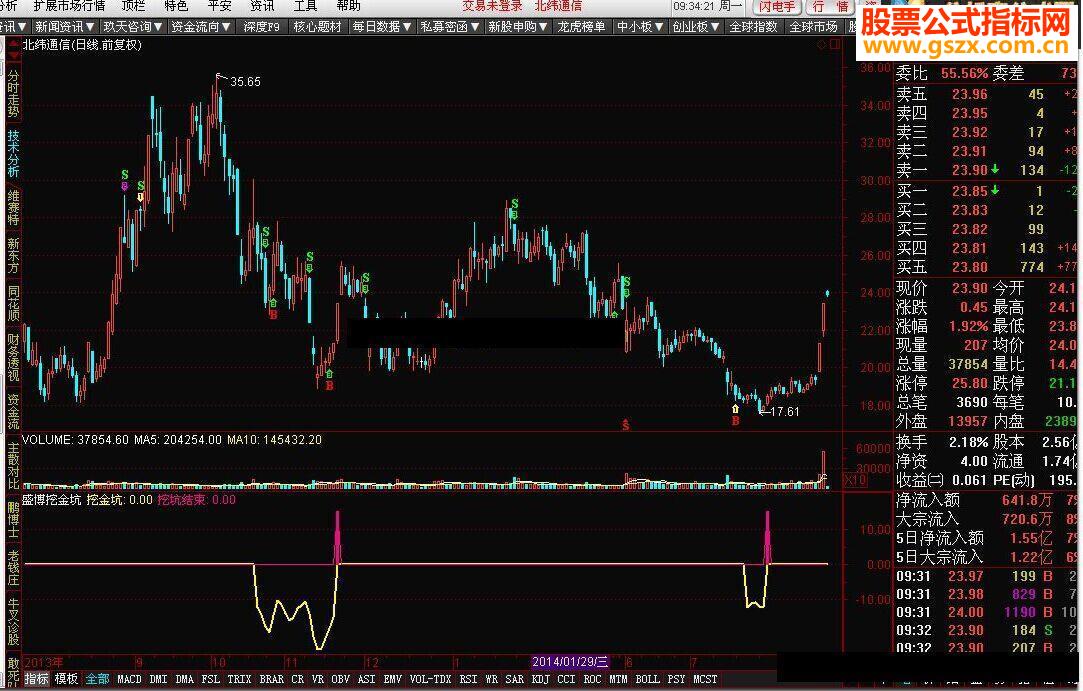Expand the 创业板 dropdown

(x=696, y=27)
